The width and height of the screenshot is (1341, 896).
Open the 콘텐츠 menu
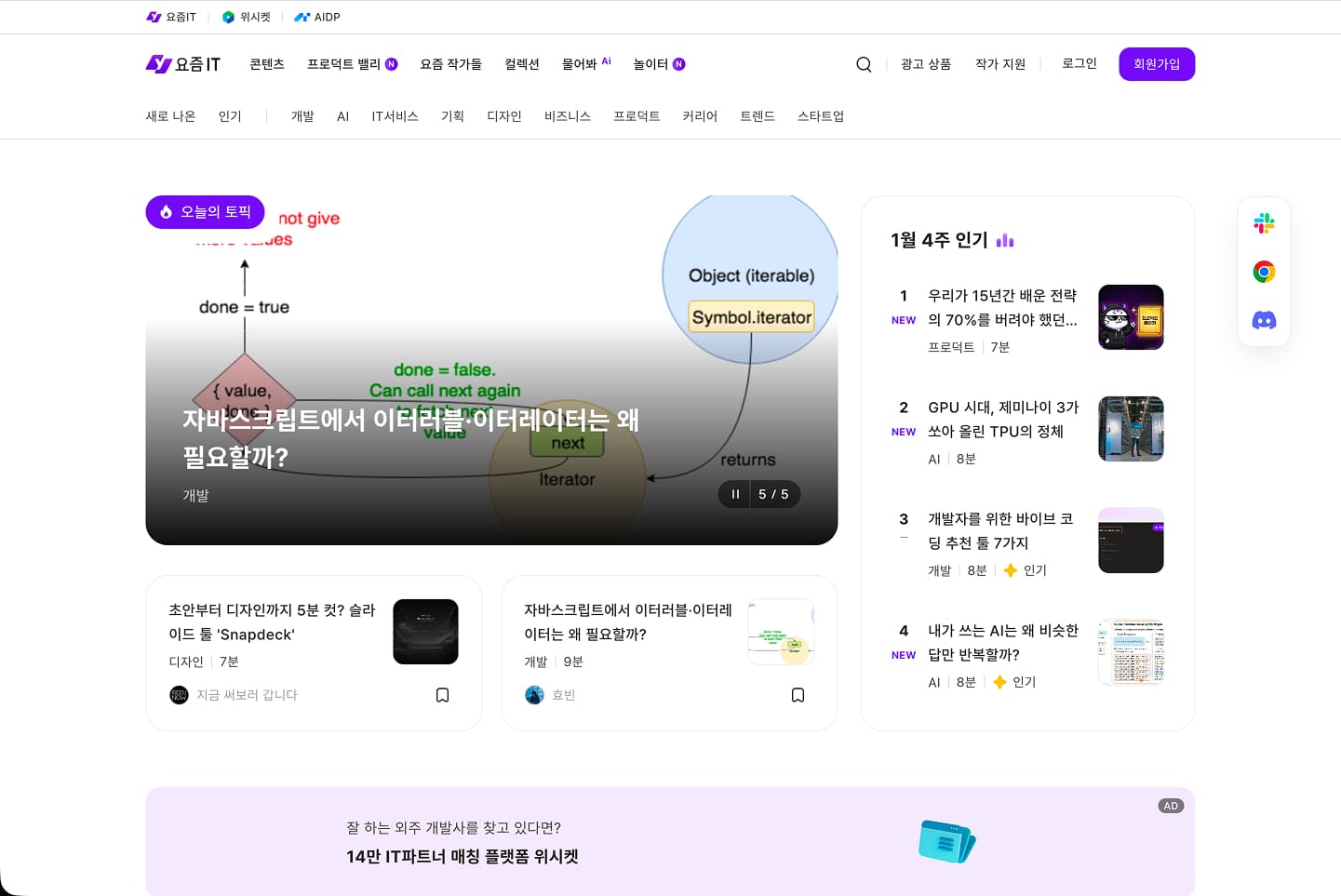tap(267, 63)
